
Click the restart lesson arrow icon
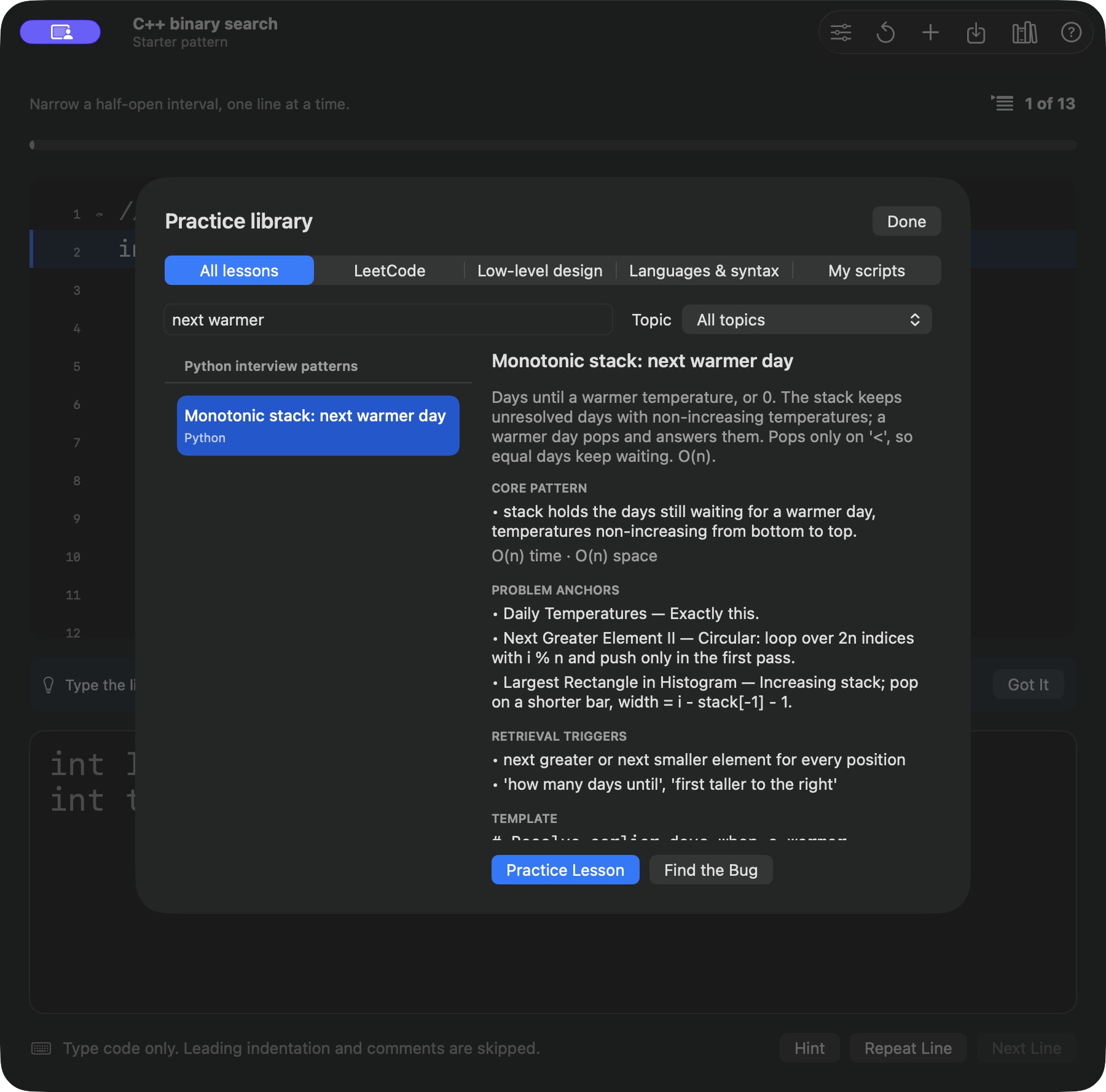click(885, 32)
